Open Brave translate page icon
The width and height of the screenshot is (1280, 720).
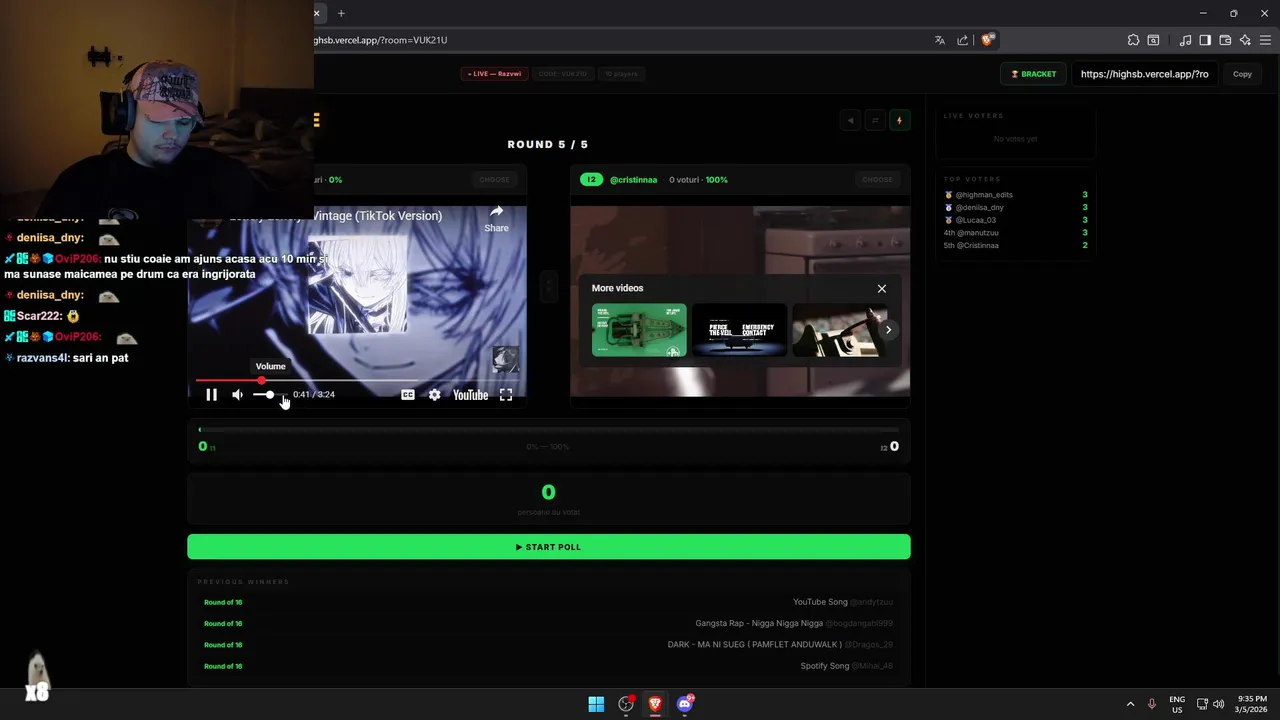pyautogui.click(x=940, y=40)
